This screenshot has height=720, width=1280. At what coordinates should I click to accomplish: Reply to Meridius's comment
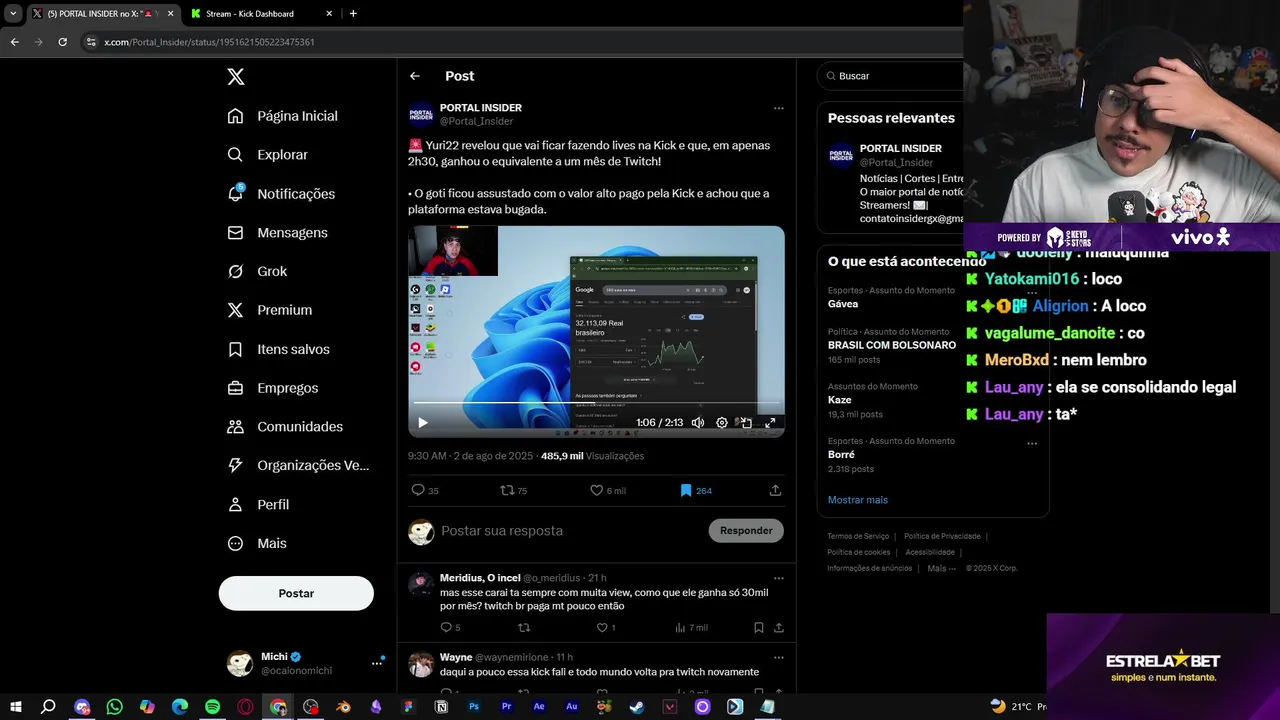click(x=450, y=628)
